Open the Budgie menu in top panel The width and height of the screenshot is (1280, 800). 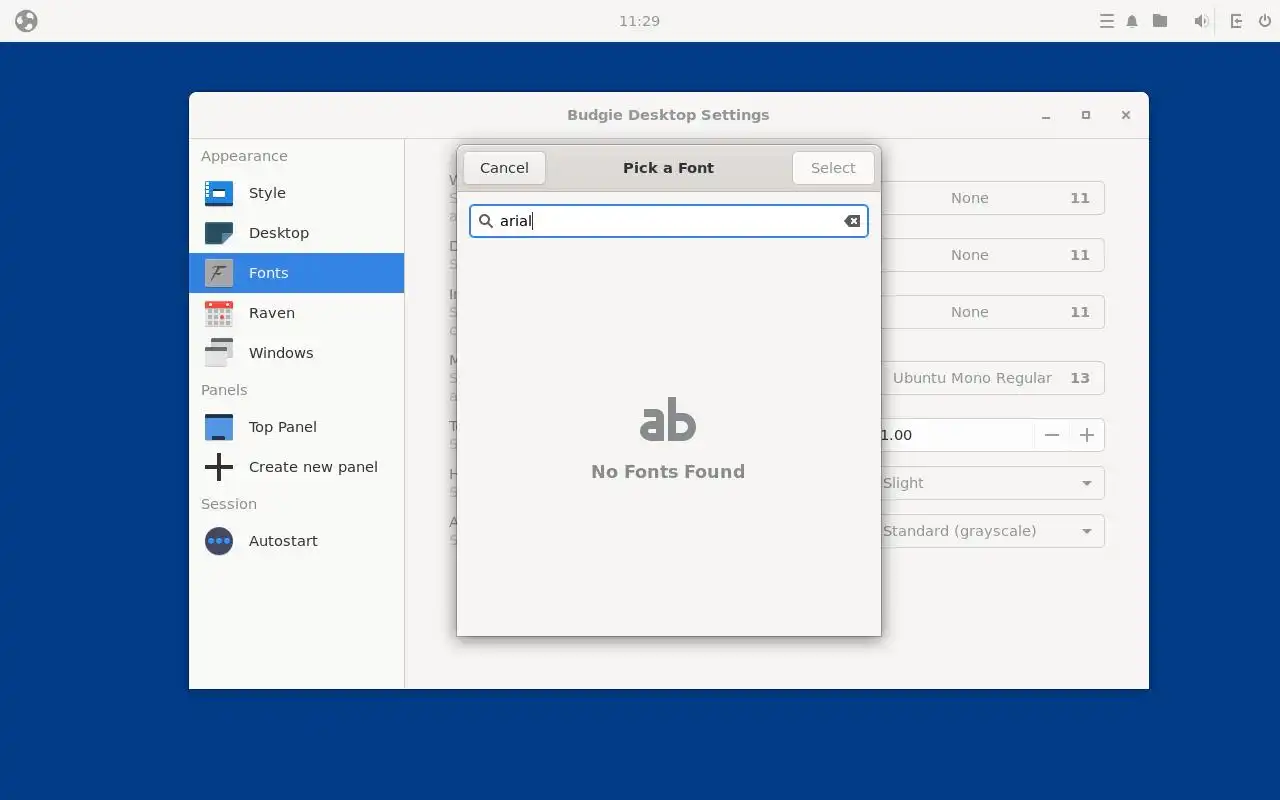[26, 21]
